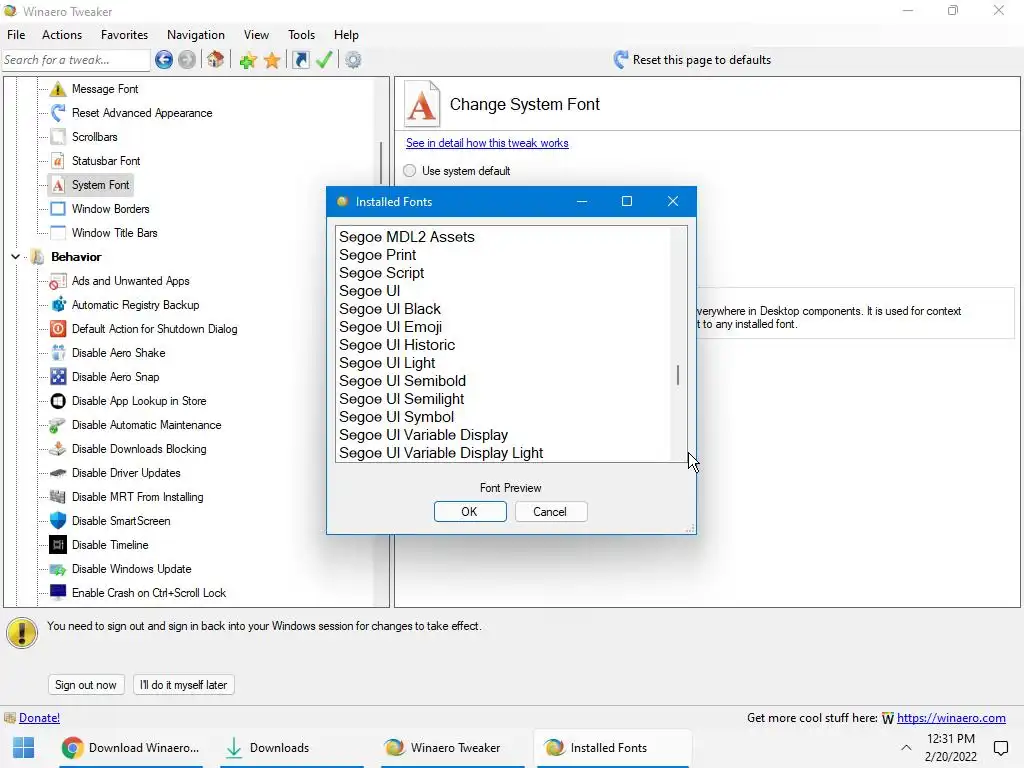Click the Disable Aero Snap icon
The image size is (1024, 768).
tap(58, 377)
